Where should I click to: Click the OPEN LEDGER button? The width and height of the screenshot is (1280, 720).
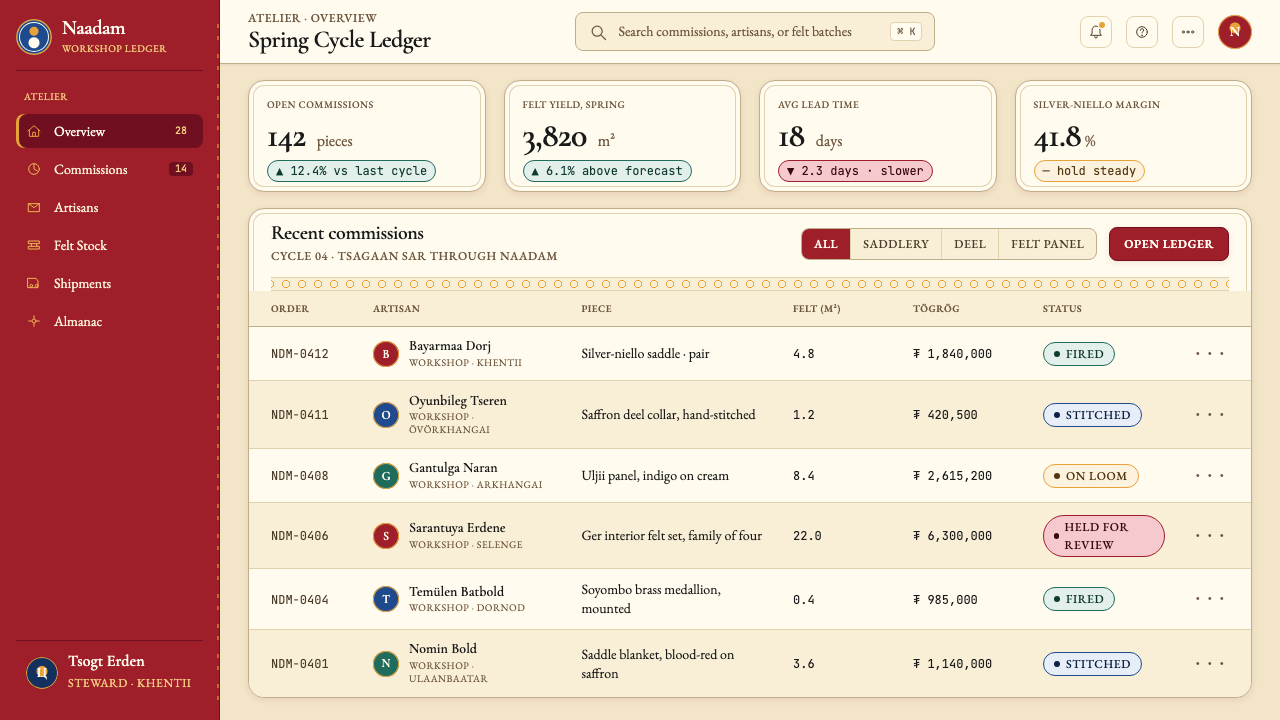point(1169,244)
